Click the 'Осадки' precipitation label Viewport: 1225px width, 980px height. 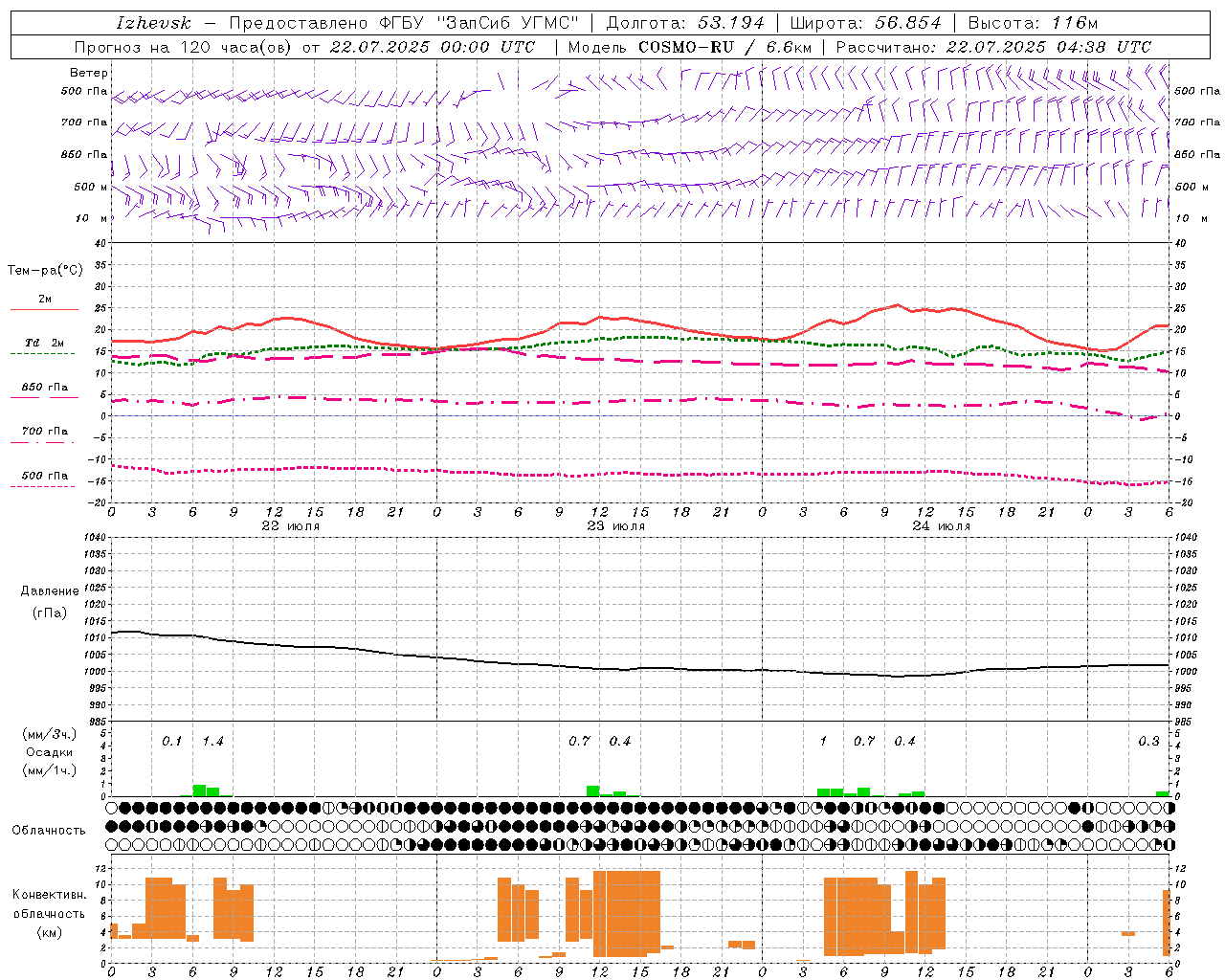point(50,752)
